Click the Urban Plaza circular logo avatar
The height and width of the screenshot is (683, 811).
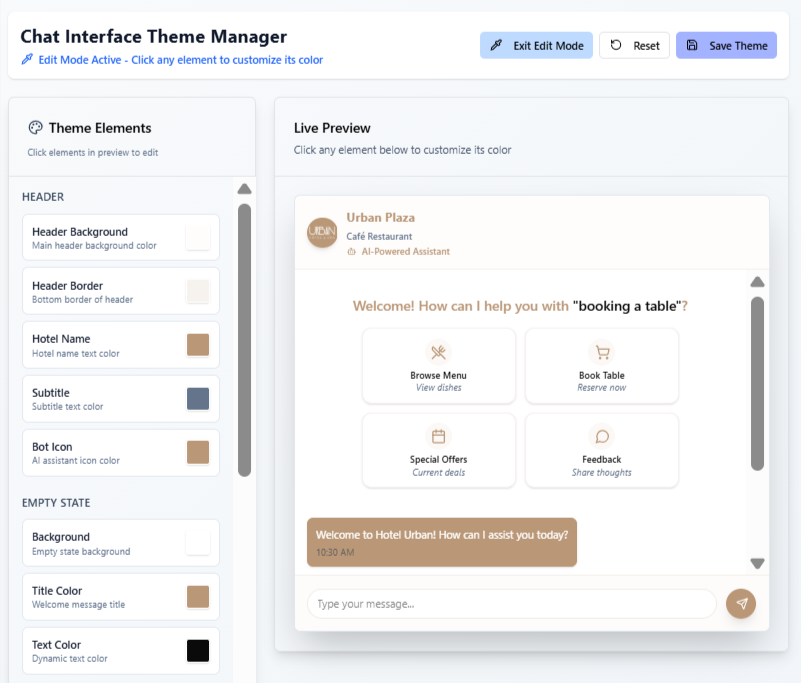[x=321, y=233]
